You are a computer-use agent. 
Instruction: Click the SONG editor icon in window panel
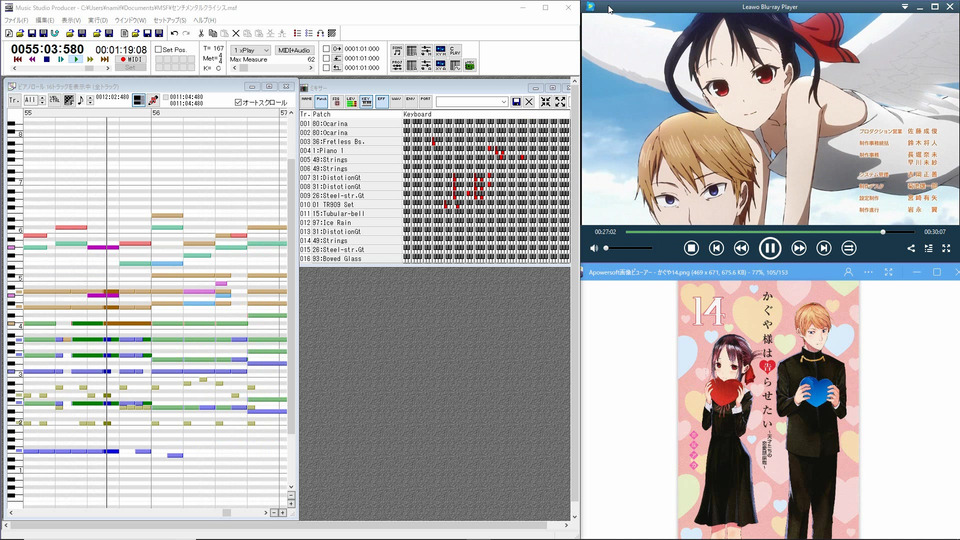click(397, 50)
